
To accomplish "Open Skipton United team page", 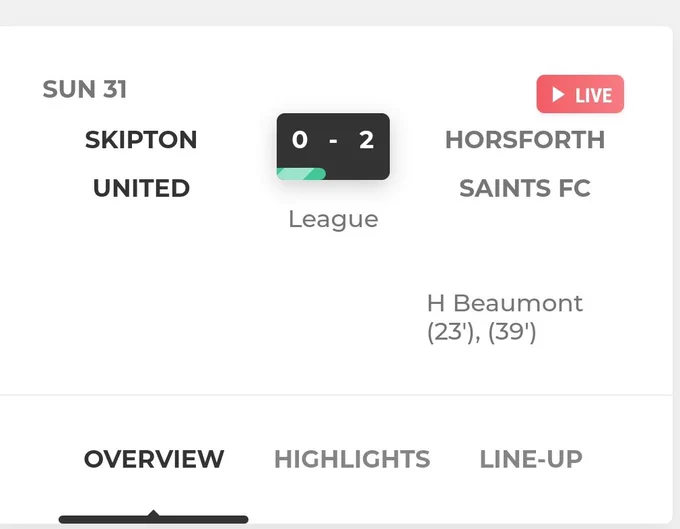I will pos(141,164).
